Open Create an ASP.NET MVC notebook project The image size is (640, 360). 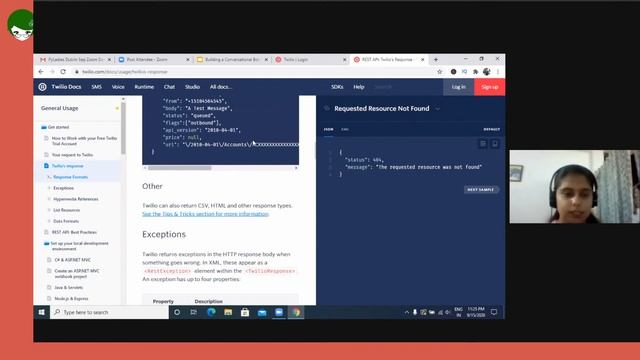point(76,273)
